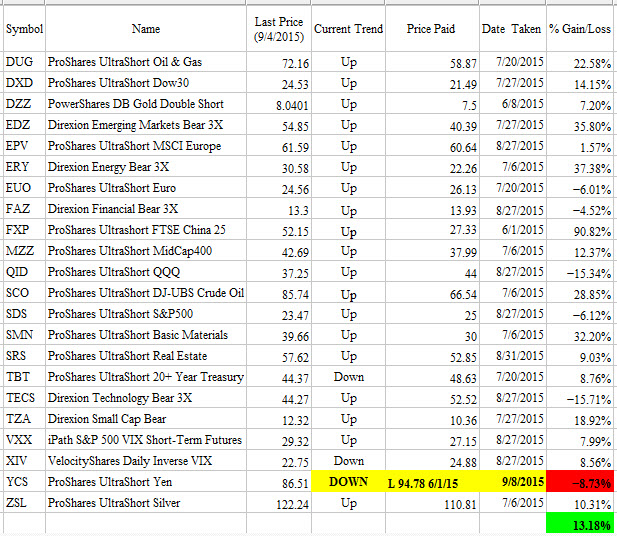Click PowerShares DB Gold Double Short
The width and height of the screenshot is (617, 536).
click(146, 104)
